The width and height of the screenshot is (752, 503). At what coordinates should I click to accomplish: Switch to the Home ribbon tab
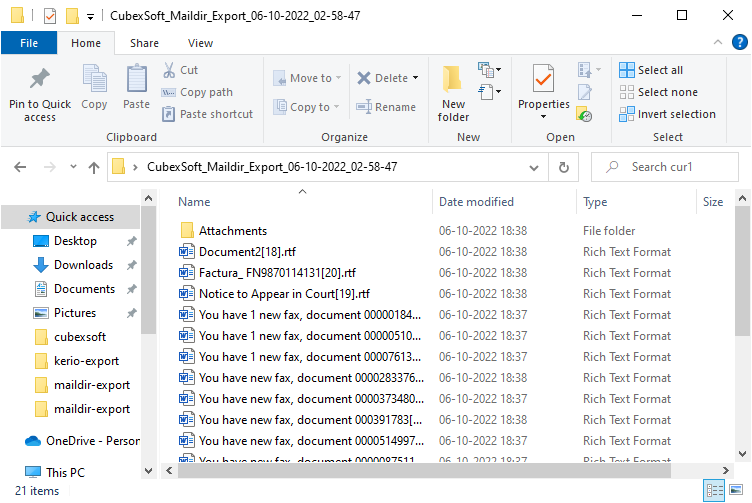86,43
